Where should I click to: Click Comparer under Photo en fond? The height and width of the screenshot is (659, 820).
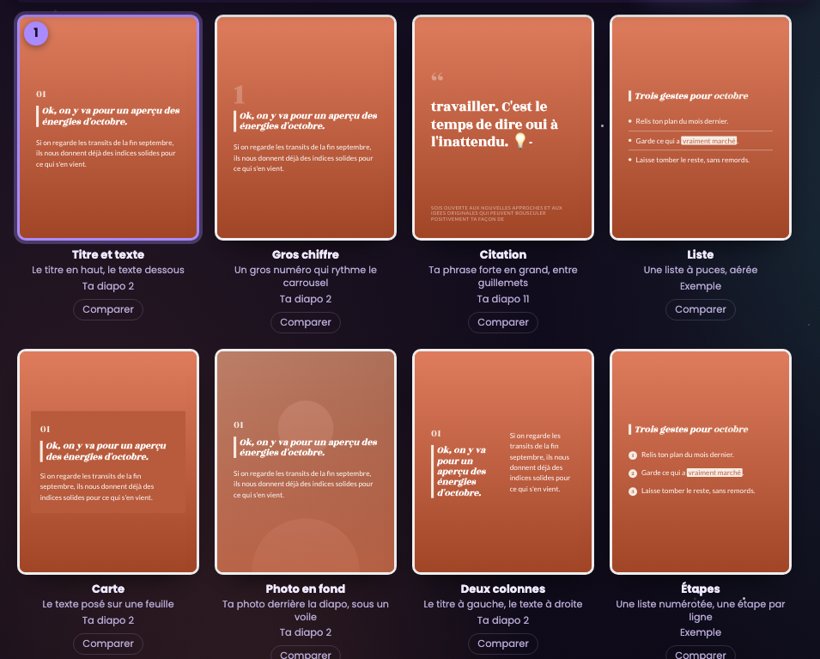pyautogui.click(x=305, y=654)
